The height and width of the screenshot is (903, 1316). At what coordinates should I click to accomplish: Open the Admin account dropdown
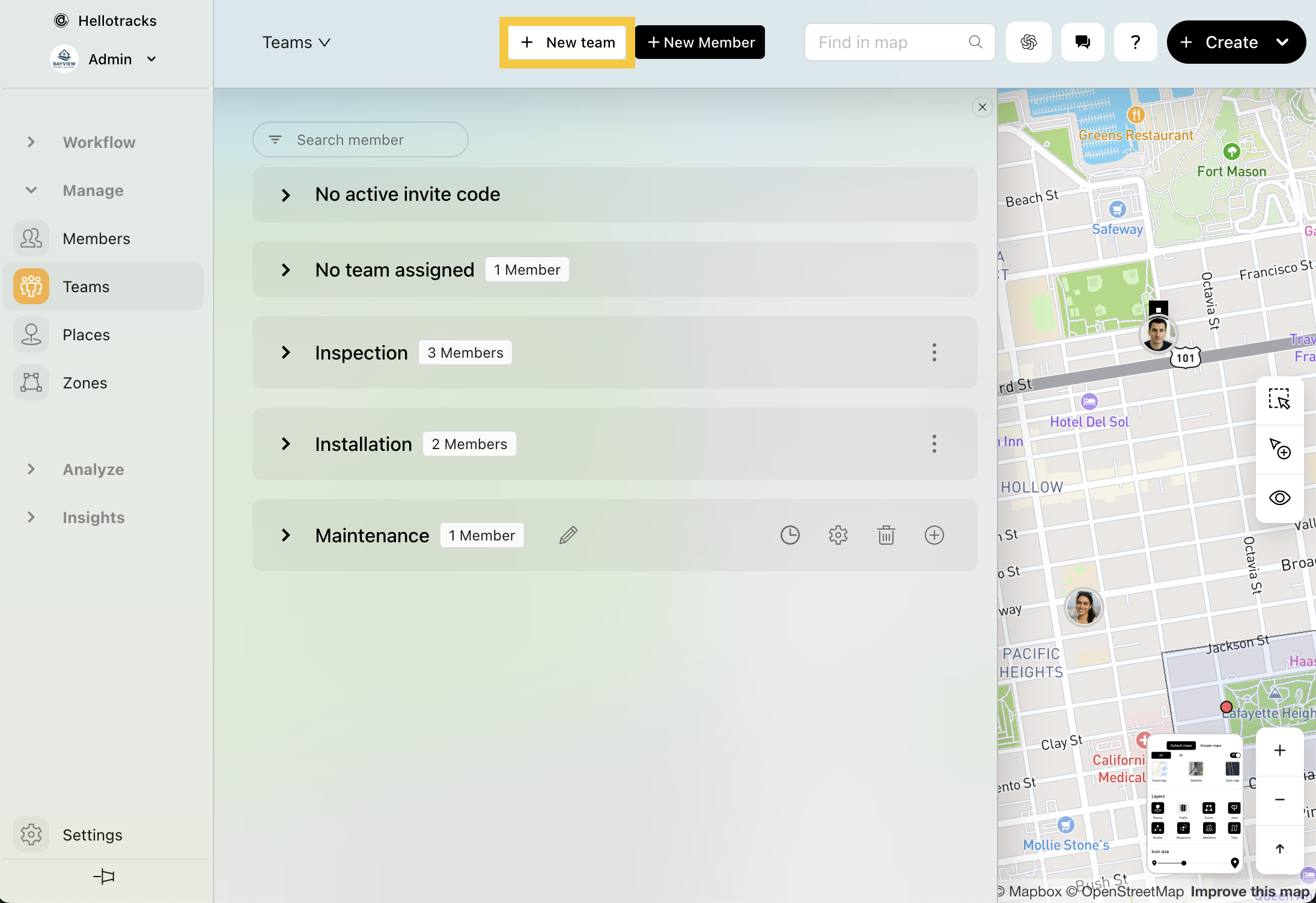coord(104,59)
